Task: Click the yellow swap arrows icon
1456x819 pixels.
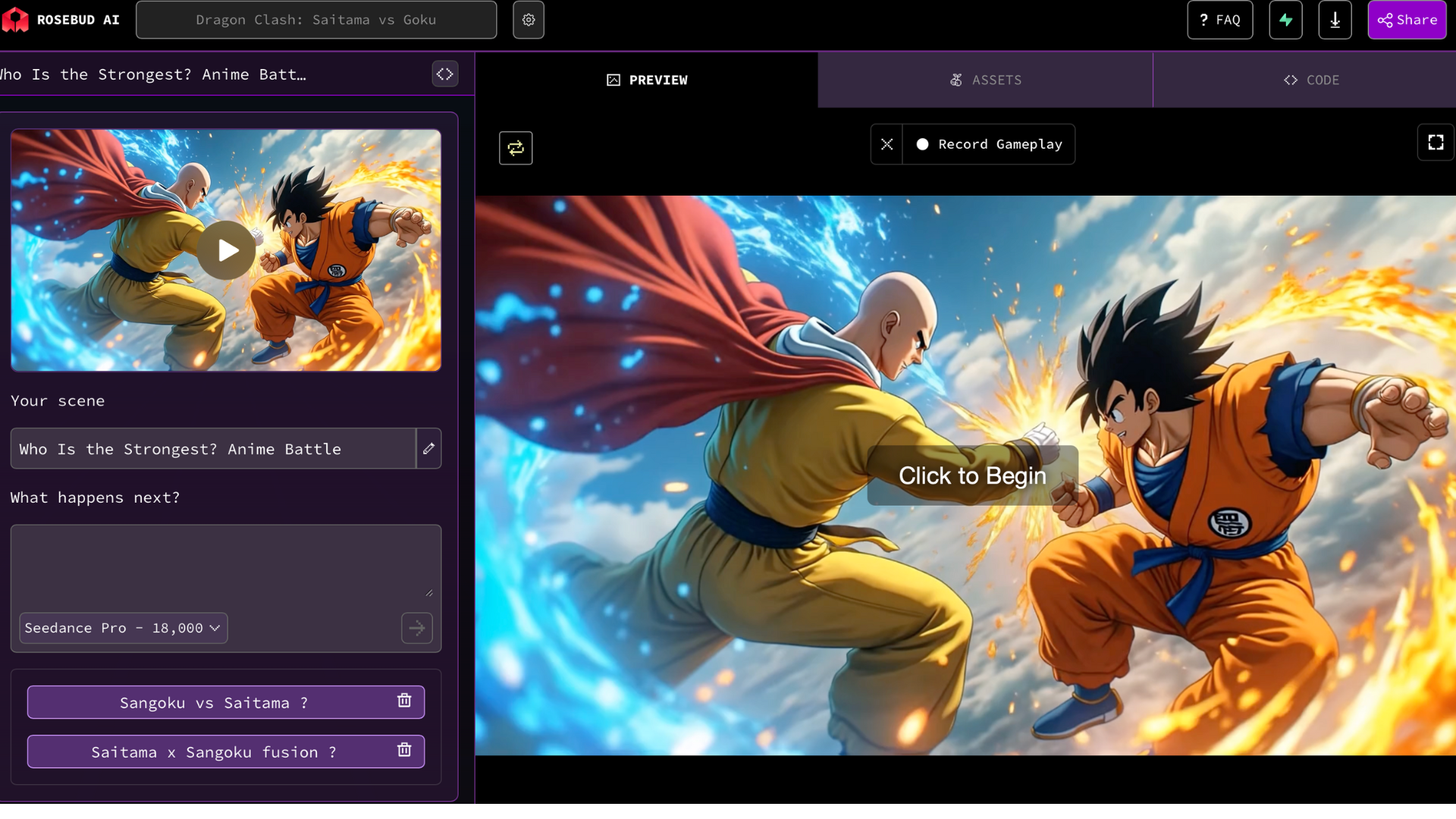Action: [516, 148]
